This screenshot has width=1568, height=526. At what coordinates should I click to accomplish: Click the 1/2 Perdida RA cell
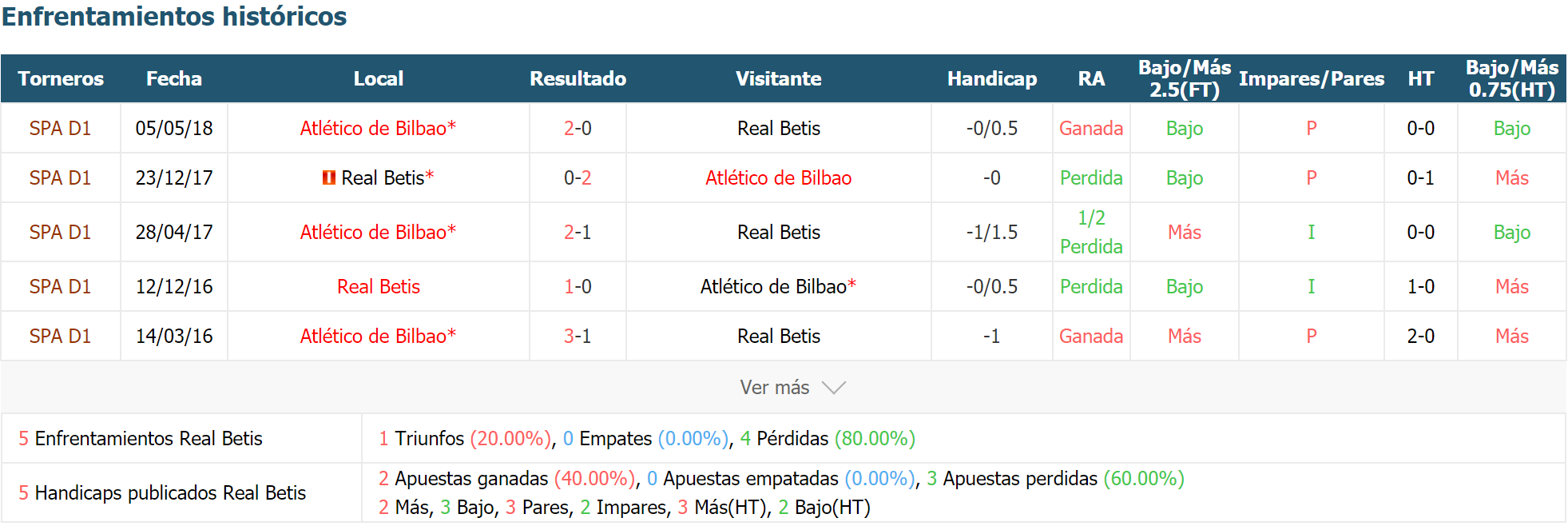1091,232
